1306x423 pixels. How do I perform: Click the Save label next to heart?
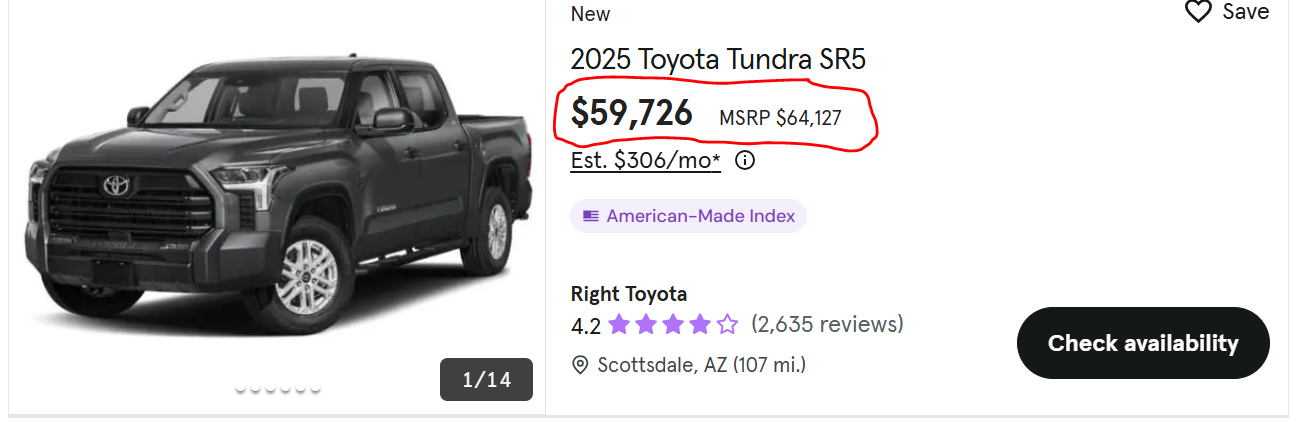[1246, 11]
